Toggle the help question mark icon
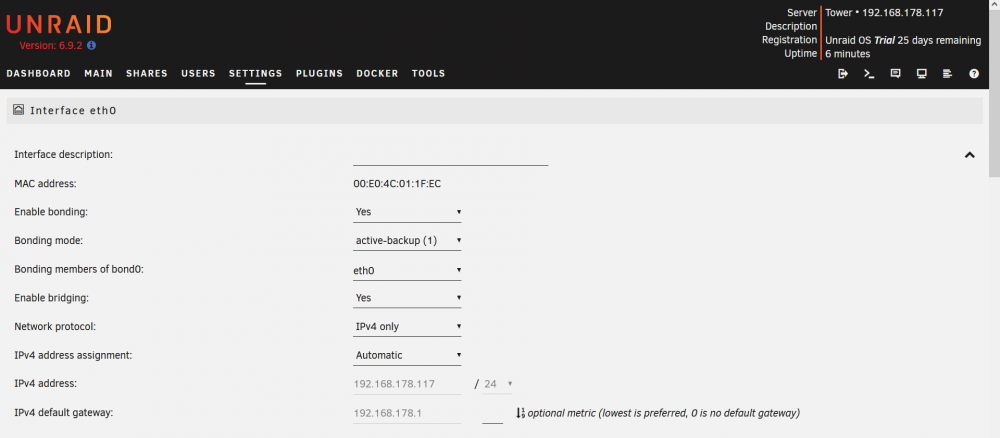This screenshot has height=438, width=1000. [x=974, y=73]
